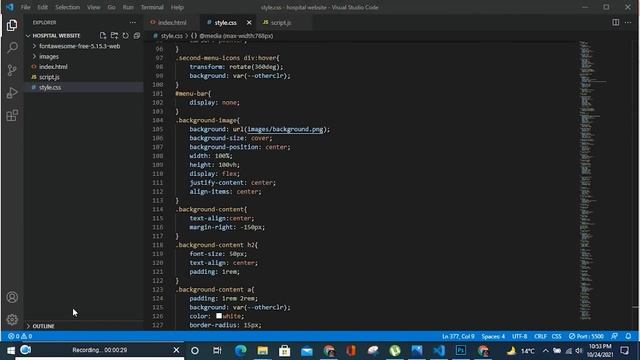Click the Refresh Explorer icon
The width and height of the screenshot is (640, 360).
coord(125,36)
